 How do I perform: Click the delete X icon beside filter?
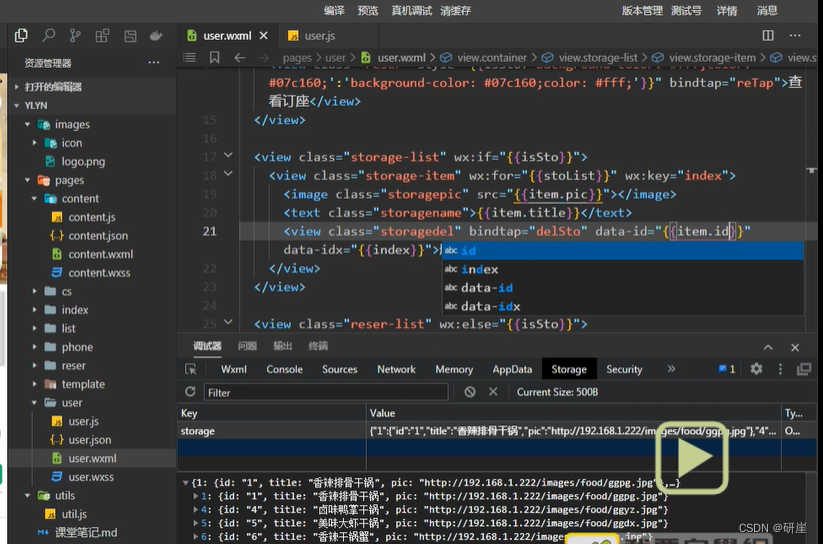(x=493, y=392)
